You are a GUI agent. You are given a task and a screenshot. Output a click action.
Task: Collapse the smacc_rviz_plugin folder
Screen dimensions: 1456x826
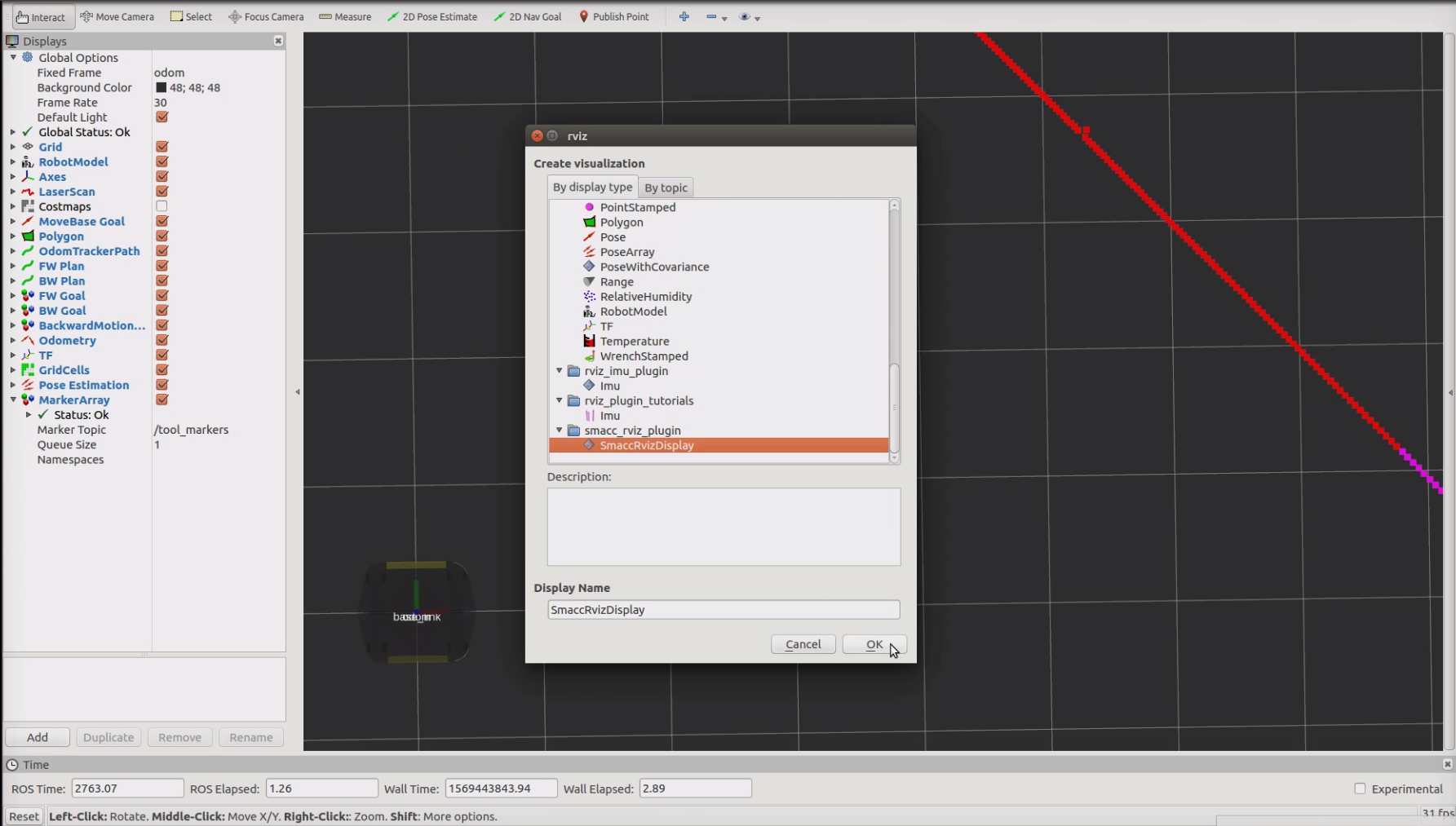559,430
